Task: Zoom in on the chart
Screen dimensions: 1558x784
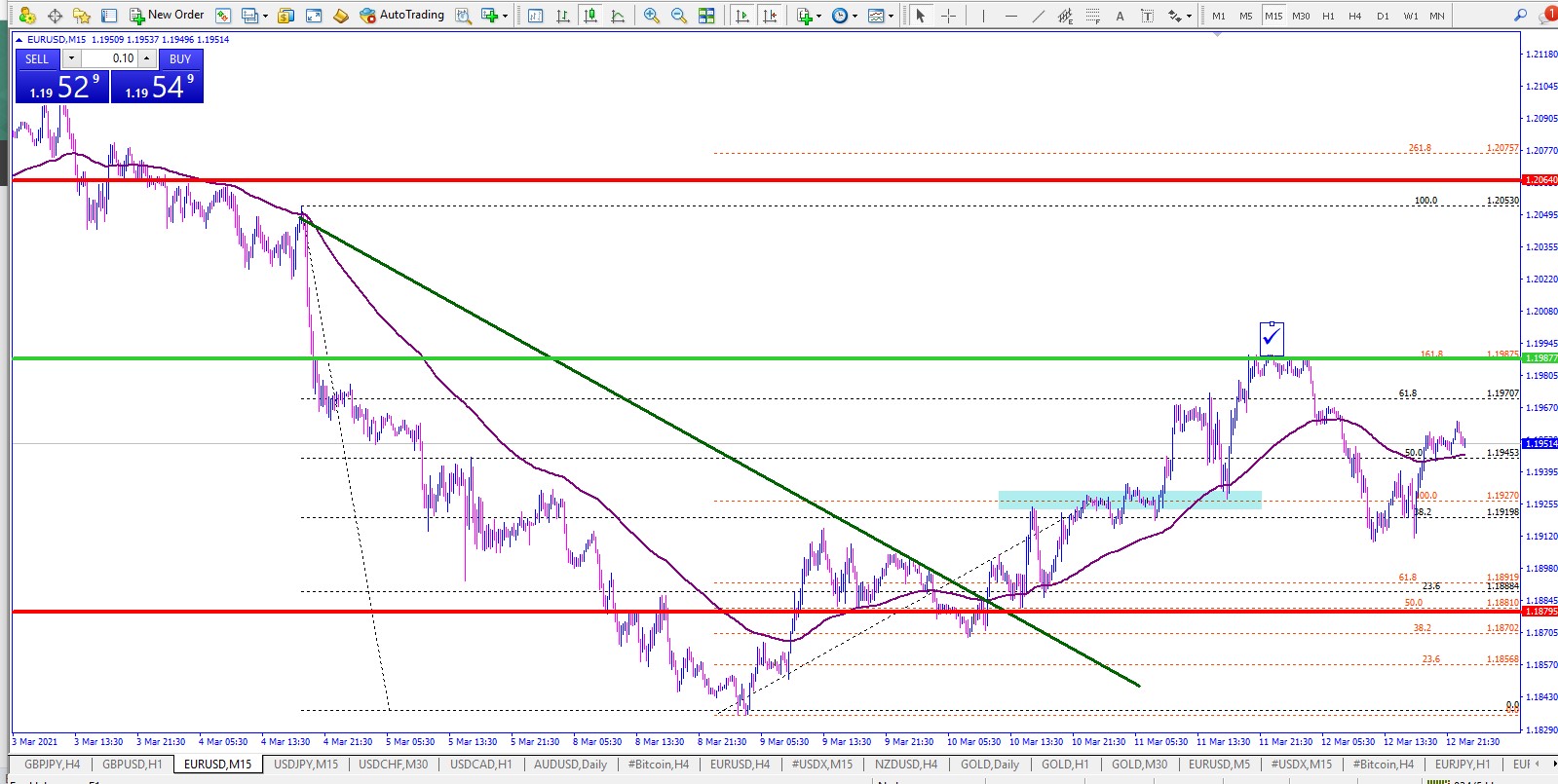Action: coord(652,16)
